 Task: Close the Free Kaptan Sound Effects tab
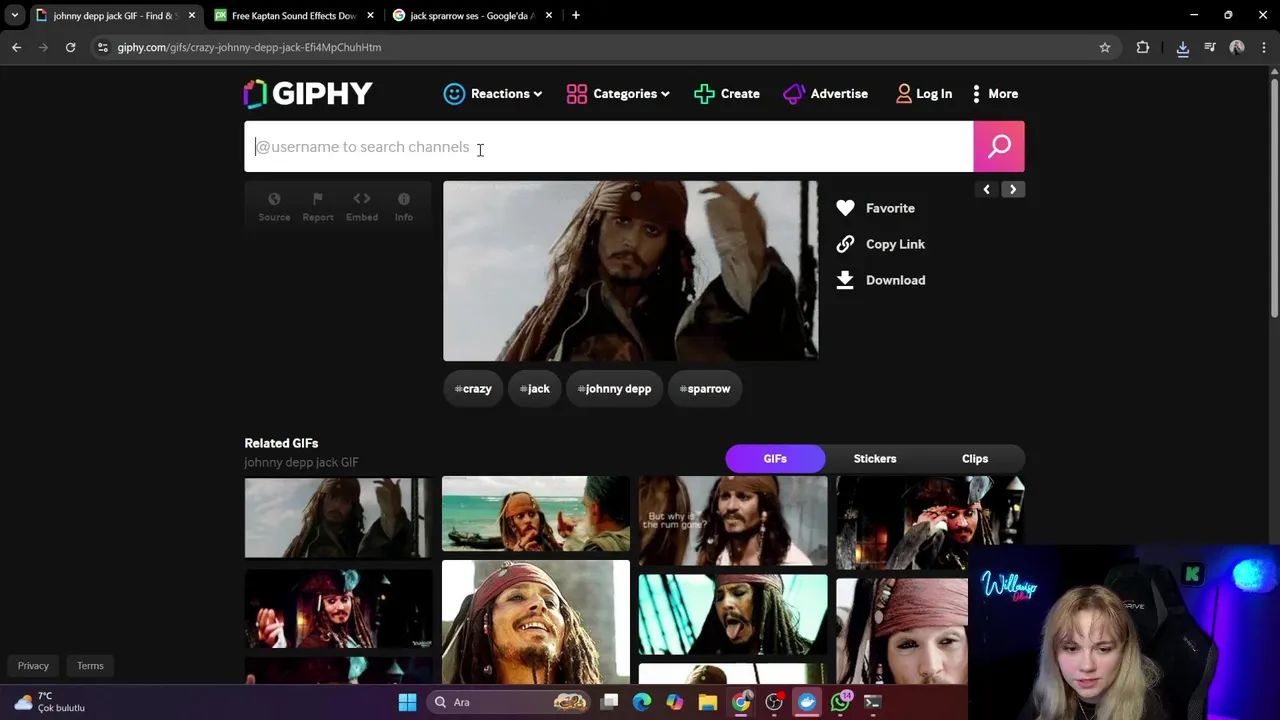coord(371,16)
